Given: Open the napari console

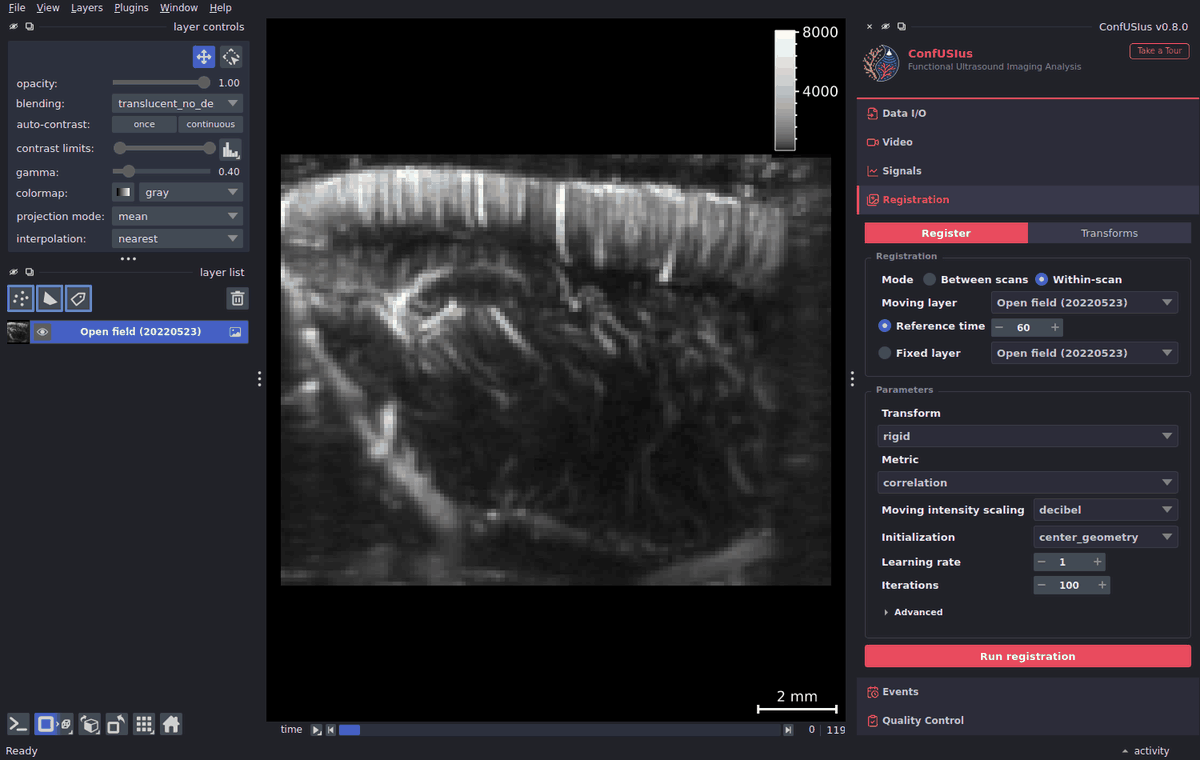Looking at the screenshot, I should point(18,724).
